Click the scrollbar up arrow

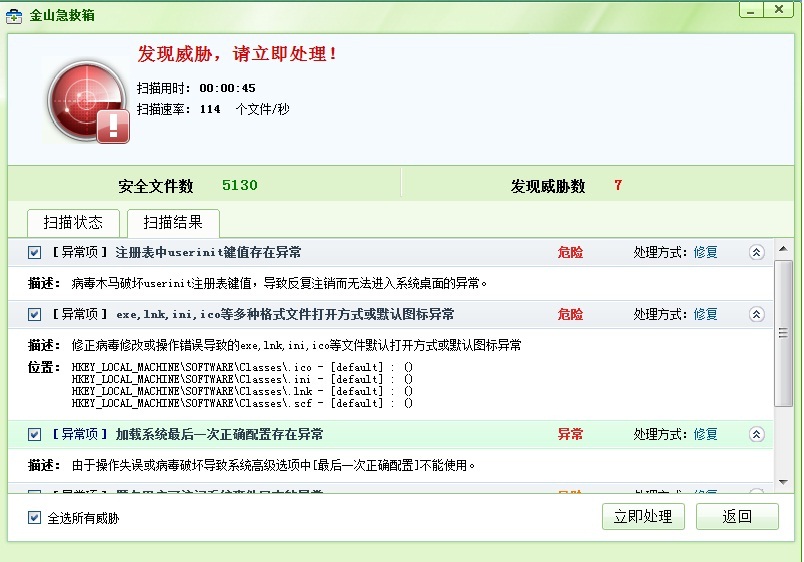[x=783, y=249]
